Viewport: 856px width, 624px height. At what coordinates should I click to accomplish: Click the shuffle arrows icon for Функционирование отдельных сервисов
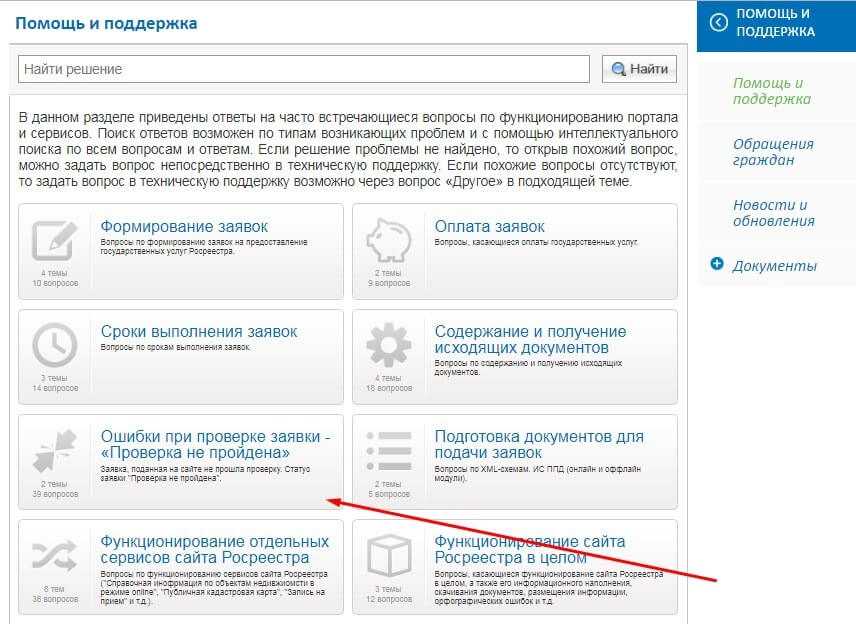54,555
